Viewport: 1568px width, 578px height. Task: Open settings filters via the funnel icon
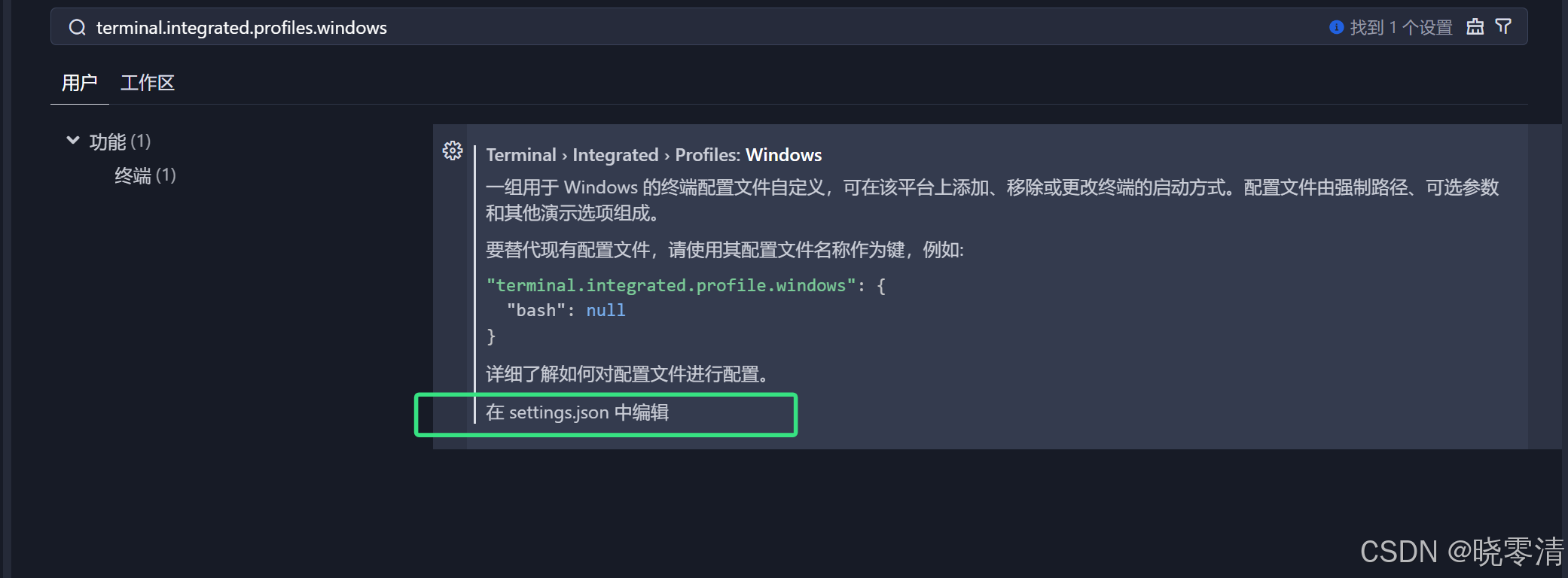pos(1503,26)
